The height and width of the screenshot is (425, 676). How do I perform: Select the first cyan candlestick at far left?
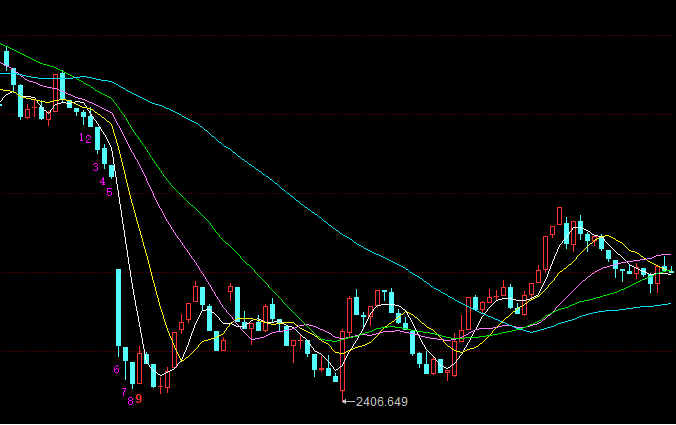(6, 58)
